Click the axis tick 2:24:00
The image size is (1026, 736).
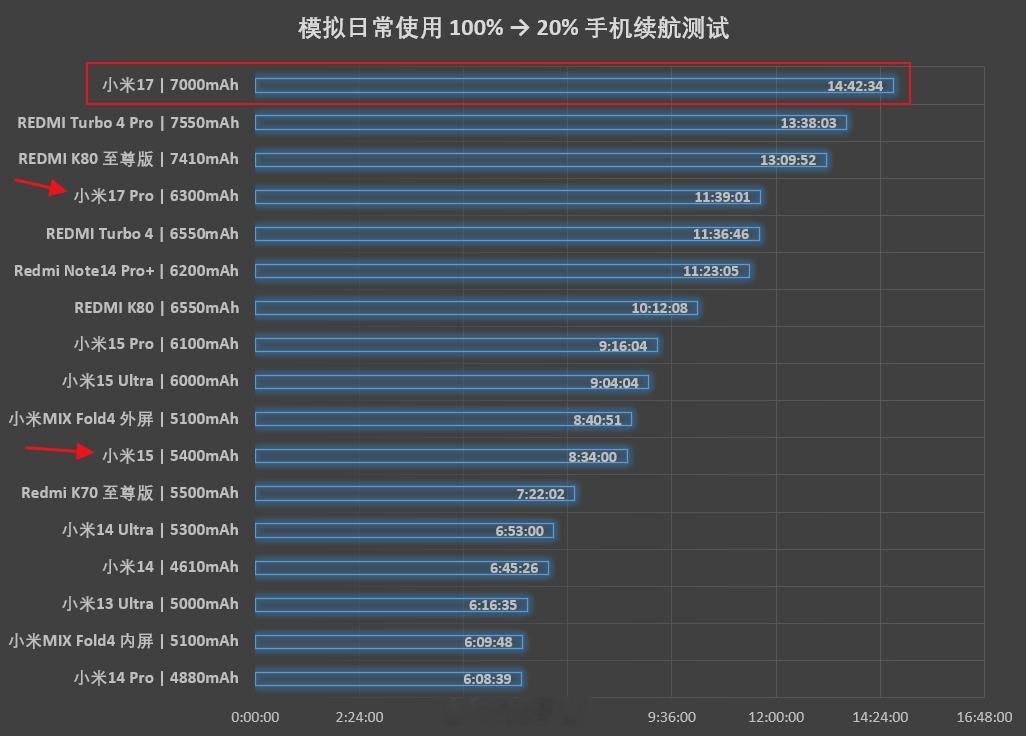coord(359,717)
